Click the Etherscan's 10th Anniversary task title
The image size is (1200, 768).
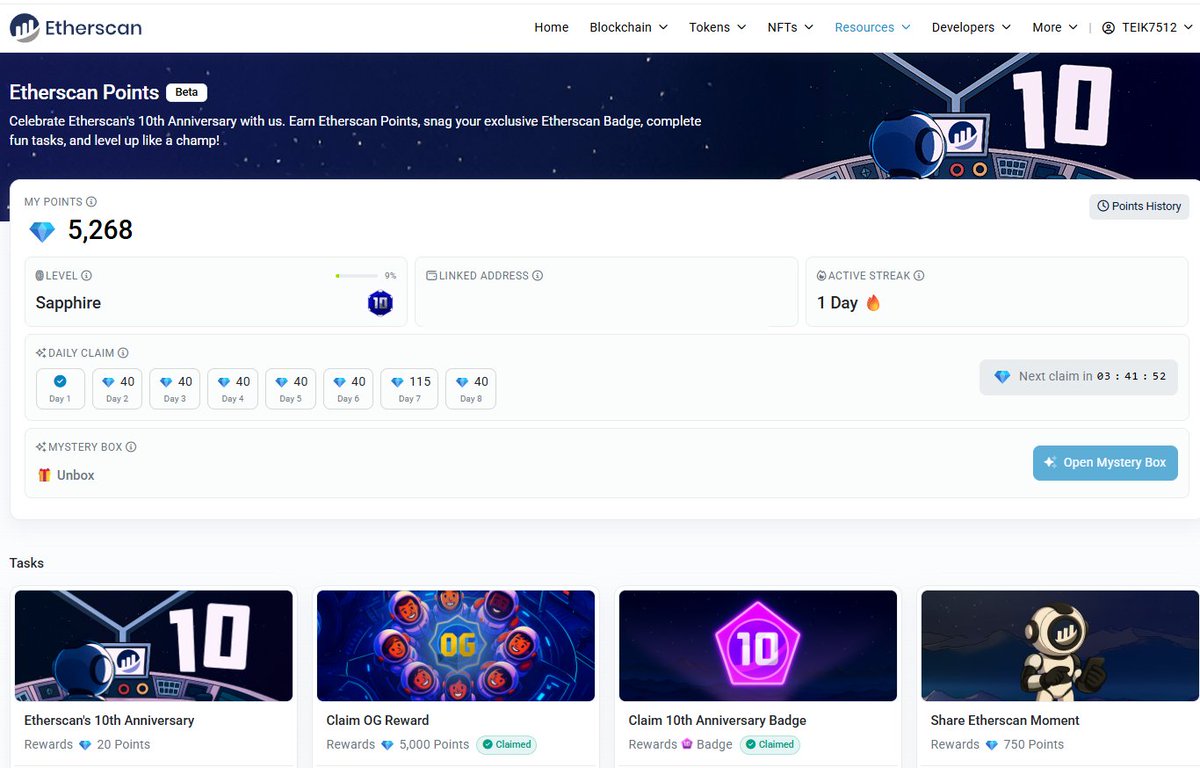coord(109,720)
